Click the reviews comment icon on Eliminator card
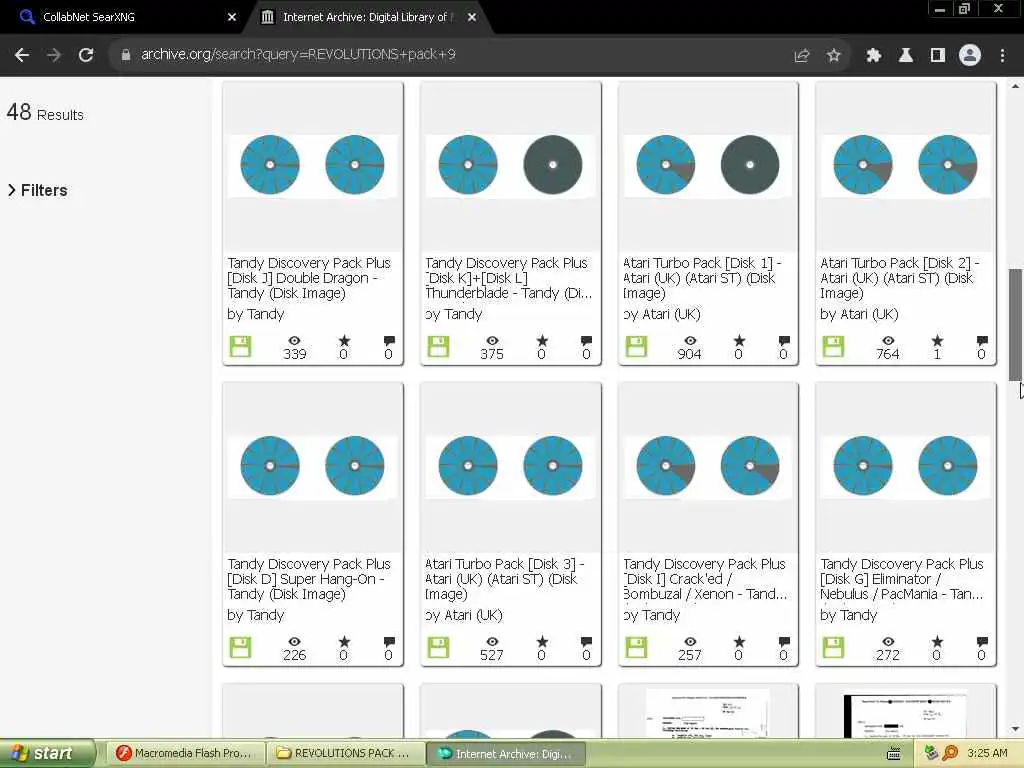The image size is (1024, 768). [x=982, y=641]
